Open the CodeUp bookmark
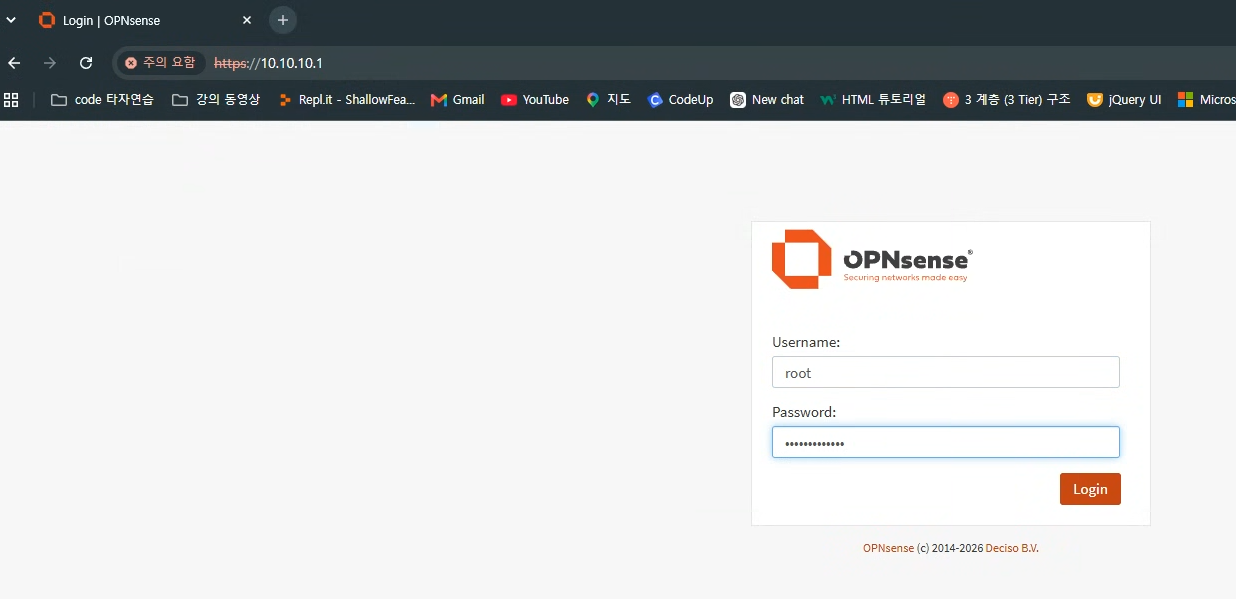 [x=681, y=99]
